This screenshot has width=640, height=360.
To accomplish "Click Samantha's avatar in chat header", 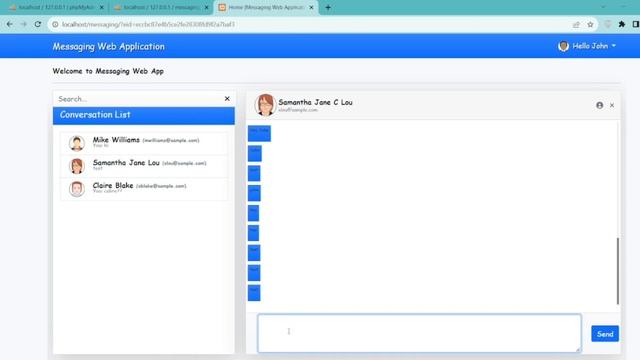I will pos(265,105).
